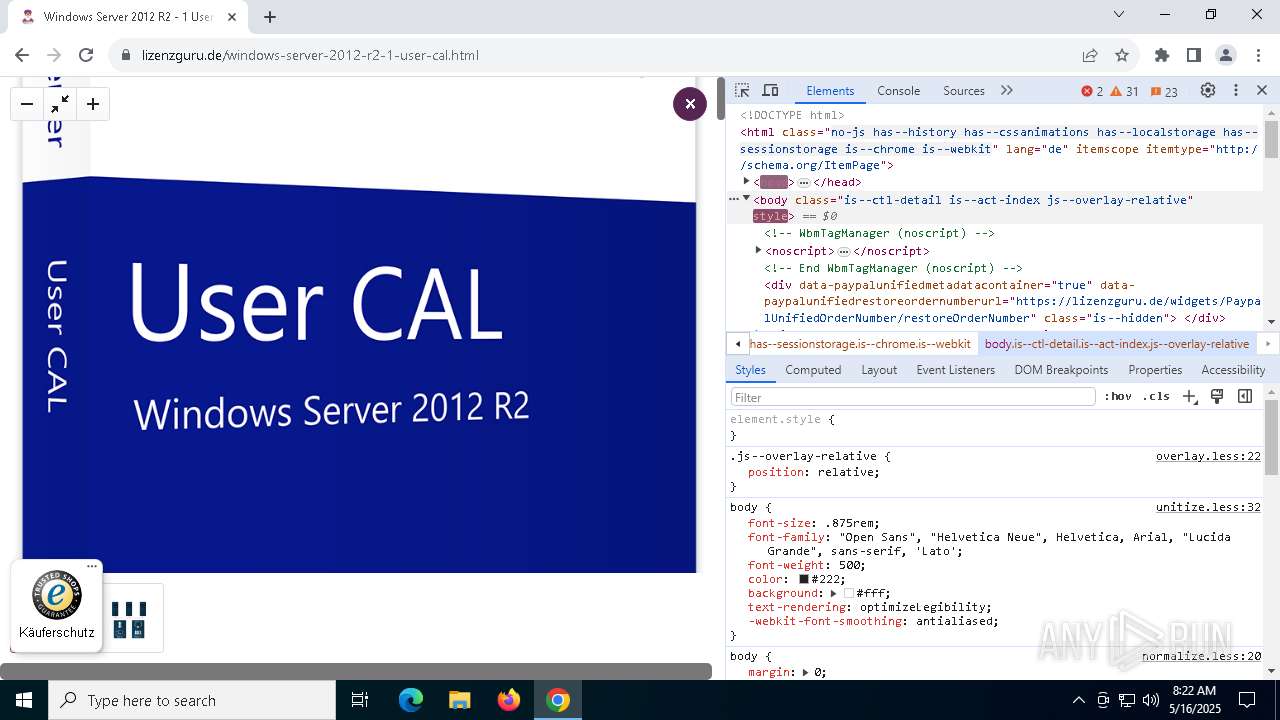This screenshot has height=720, width=1280.
Task: Toggle the computed styles sidebar icon
Action: (x=1245, y=396)
